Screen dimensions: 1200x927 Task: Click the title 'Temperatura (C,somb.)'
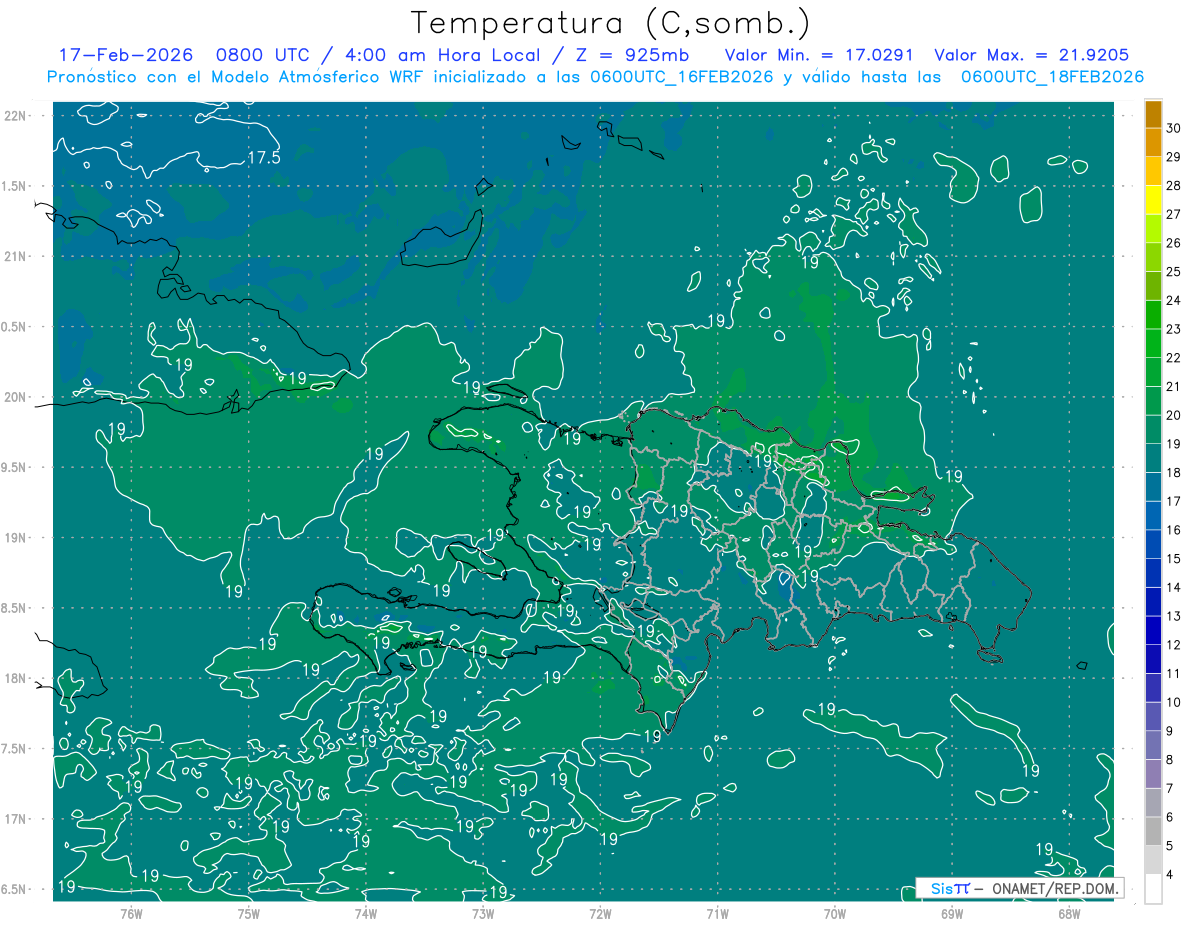[611, 23]
